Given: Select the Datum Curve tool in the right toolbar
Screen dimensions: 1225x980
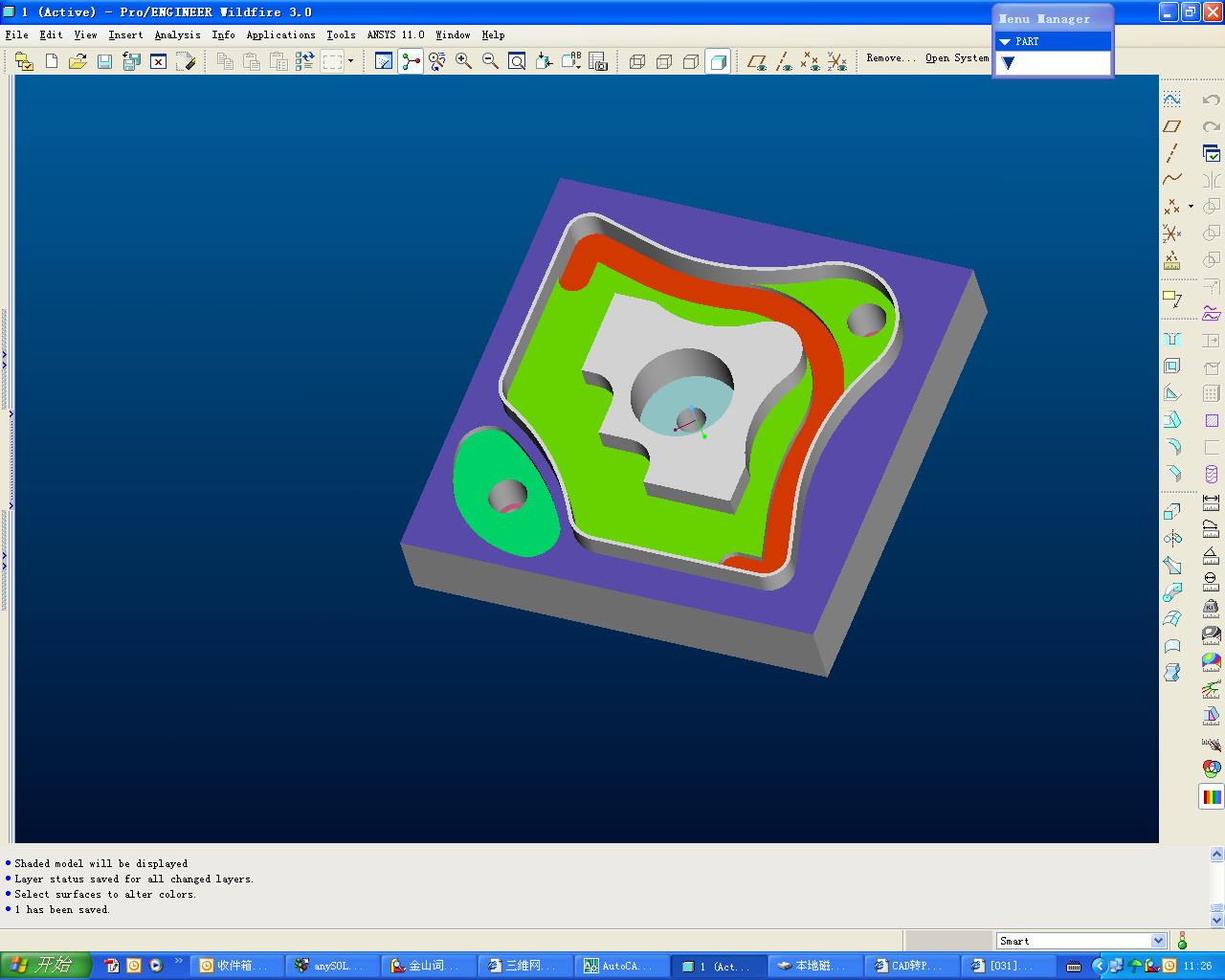Looking at the screenshot, I should [x=1172, y=180].
